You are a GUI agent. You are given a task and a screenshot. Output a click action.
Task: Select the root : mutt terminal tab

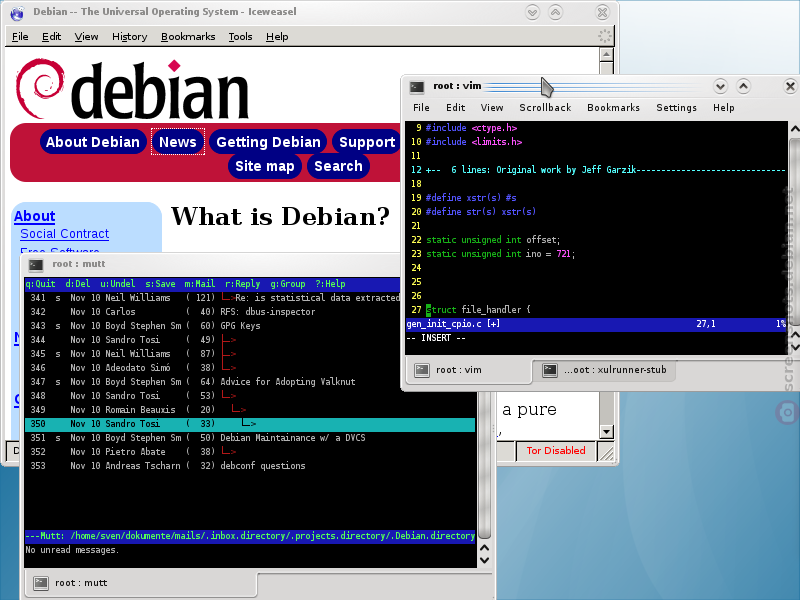coord(140,583)
